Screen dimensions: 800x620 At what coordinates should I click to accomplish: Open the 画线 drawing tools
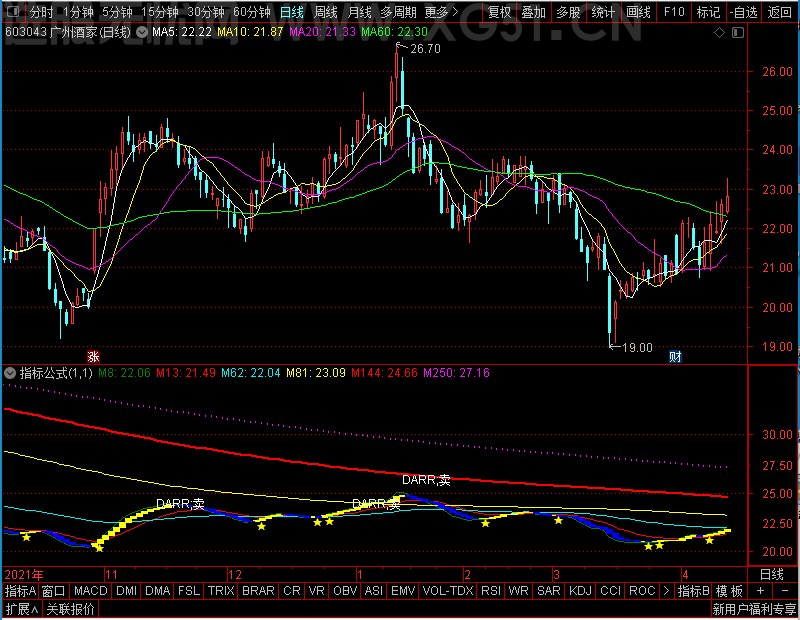(638, 12)
